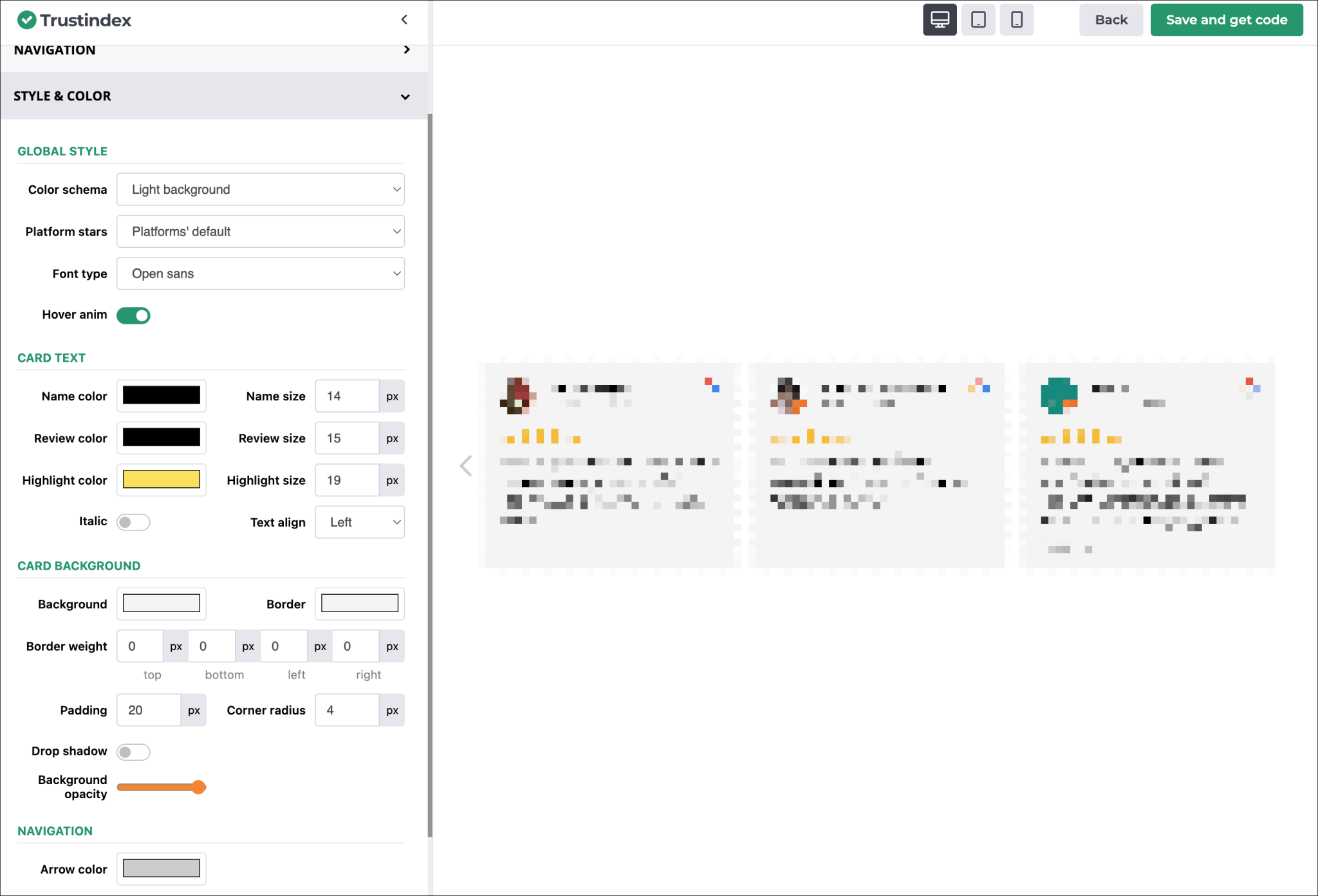Switch to tablet preview icon

click(x=978, y=20)
